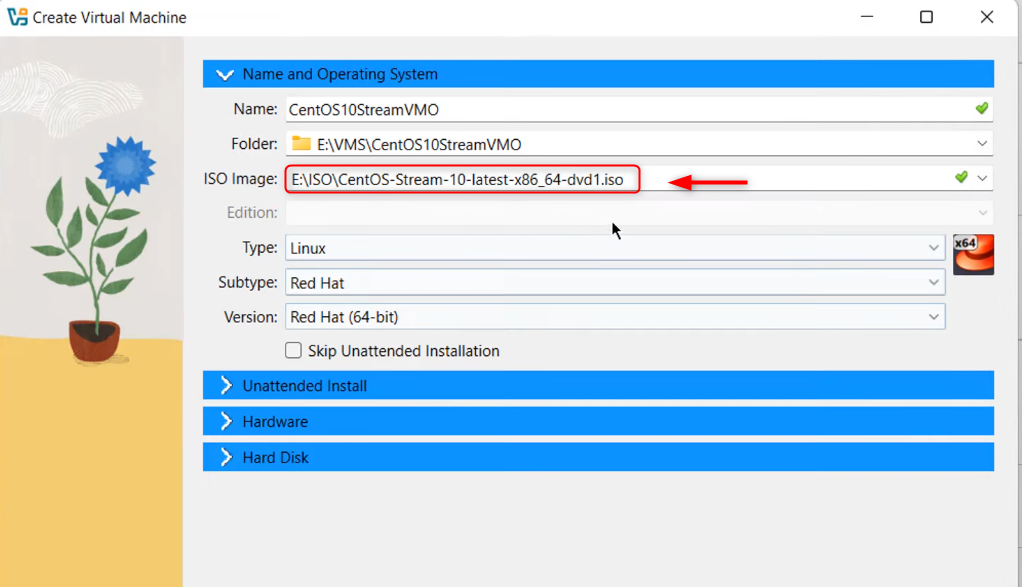Open the Type dropdown showing Linux

click(934, 246)
